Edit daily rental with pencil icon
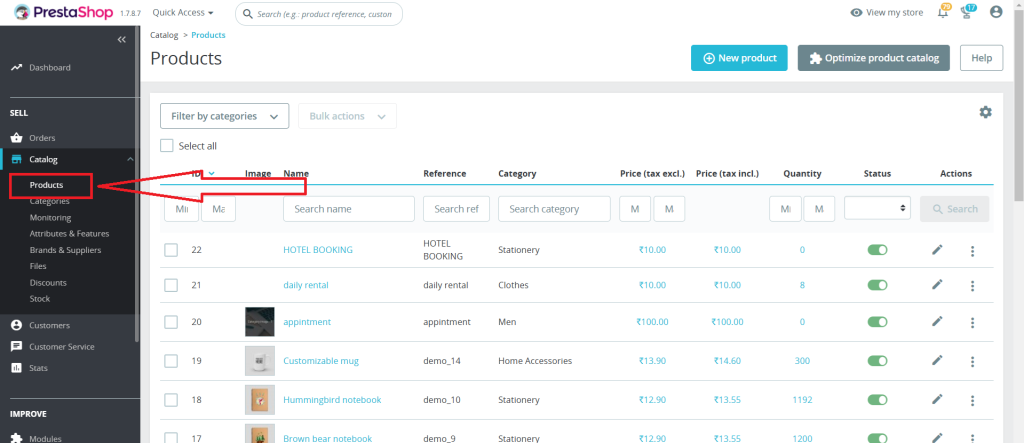Screen dimensions: 1024x443 [x=937, y=284]
